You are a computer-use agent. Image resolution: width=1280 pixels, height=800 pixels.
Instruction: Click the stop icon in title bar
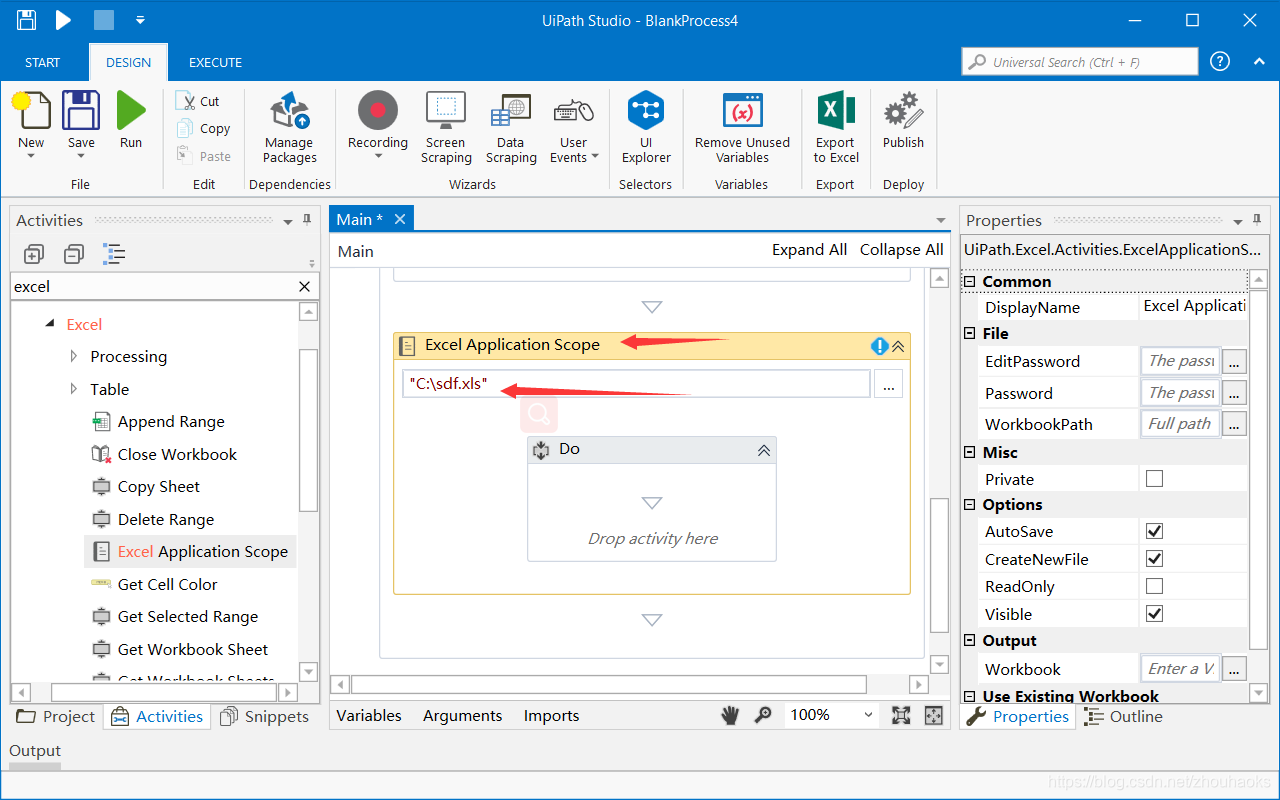pos(103,20)
